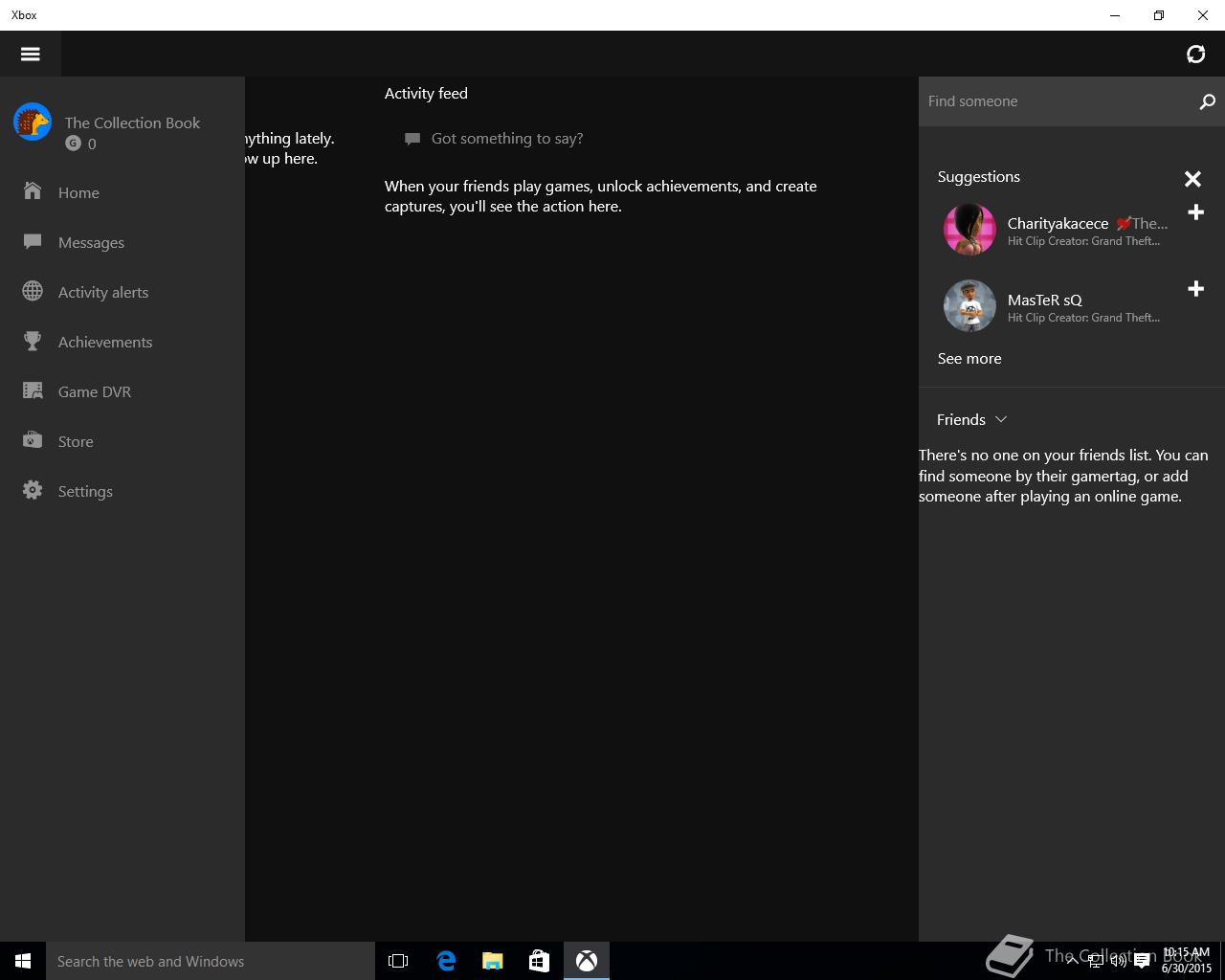Click the Messages speech bubble icon
Image resolution: width=1225 pixels, height=980 pixels.
coord(33,242)
